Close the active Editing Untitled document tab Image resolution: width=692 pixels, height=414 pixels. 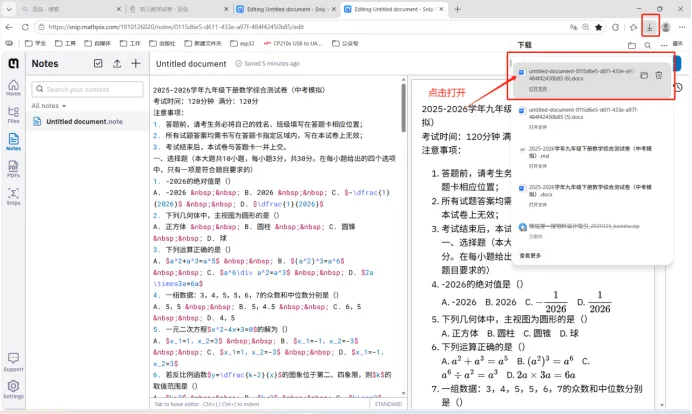pyautogui.click(x=441, y=9)
